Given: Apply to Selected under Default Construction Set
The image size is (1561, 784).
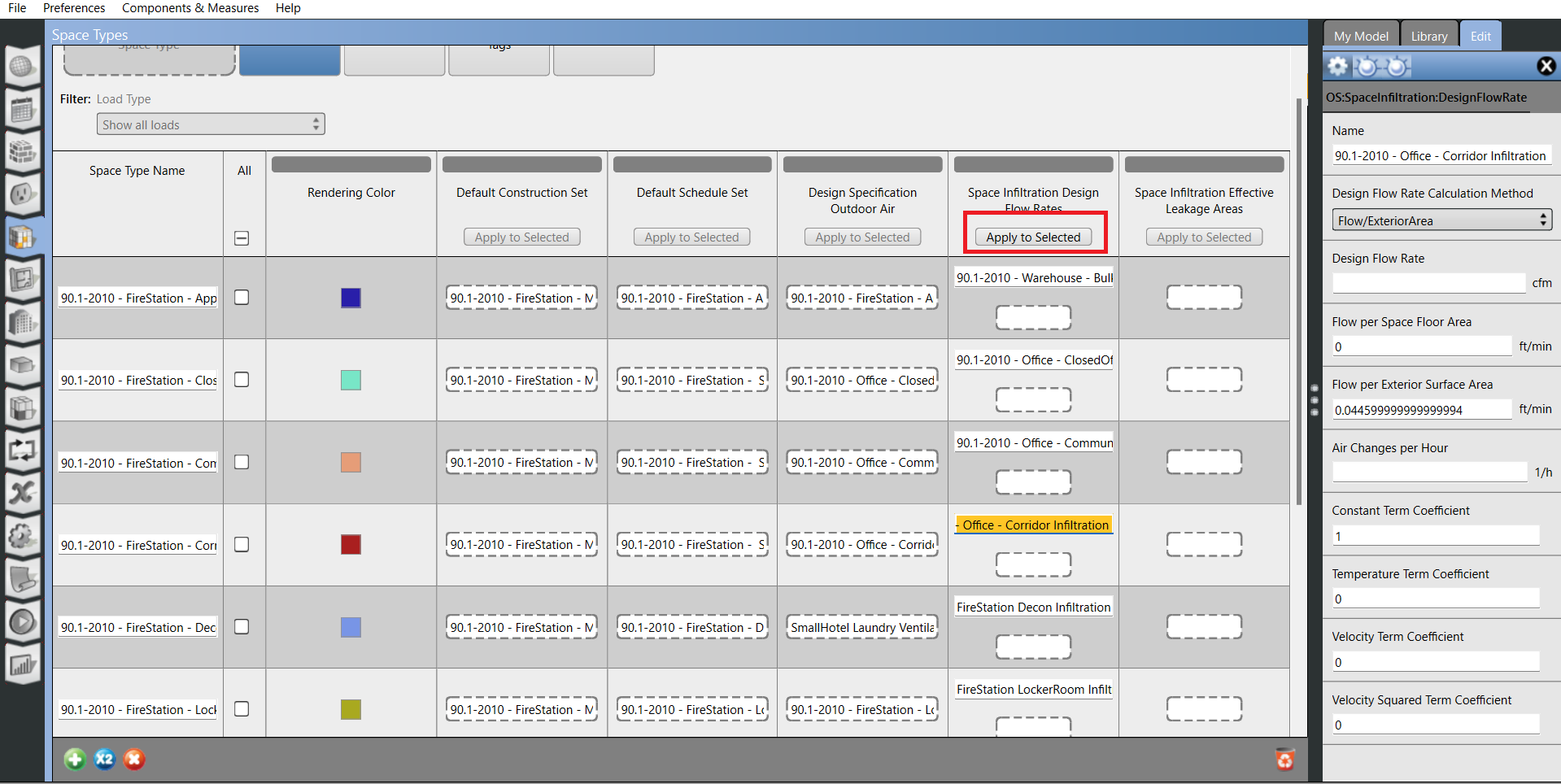Looking at the screenshot, I should click(x=522, y=237).
